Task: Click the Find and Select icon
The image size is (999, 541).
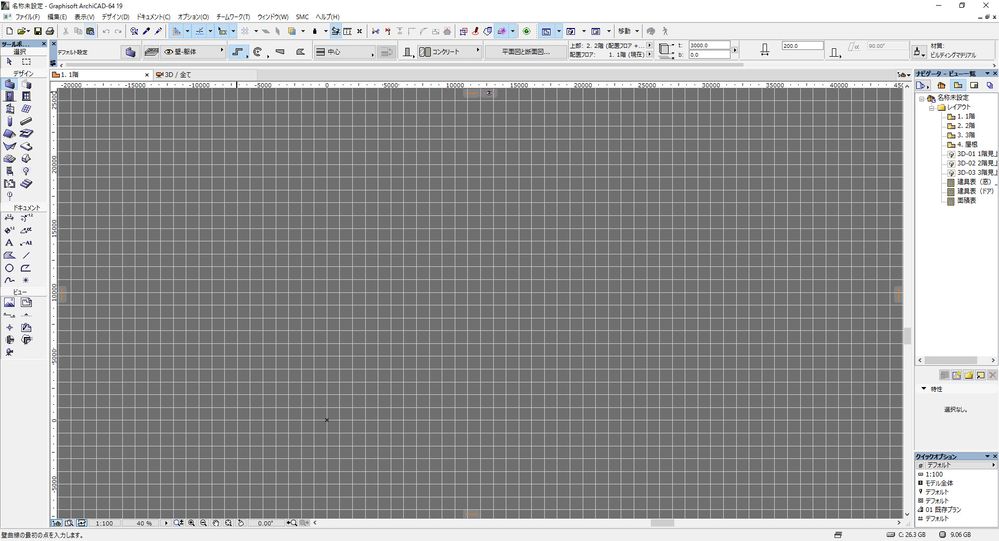Action: point(134,31)
